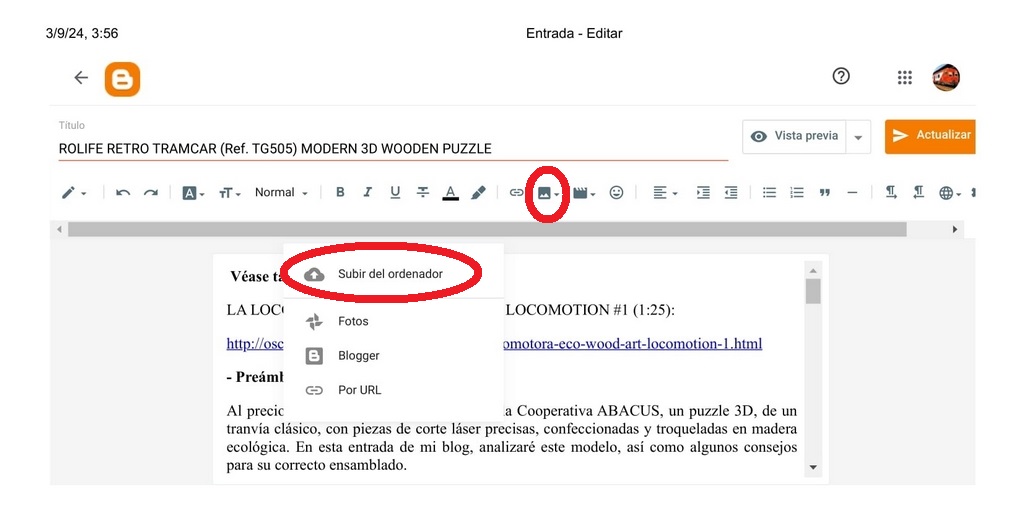Image resolution: width=1024 pixels, height=520 pixels.
Task: Open the Normal paragraph style dropdown
Action: tap(281, 193)
